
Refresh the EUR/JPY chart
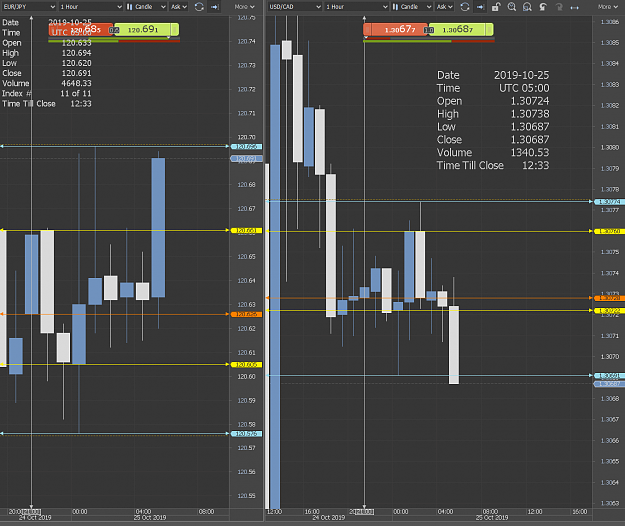point(199,6)
